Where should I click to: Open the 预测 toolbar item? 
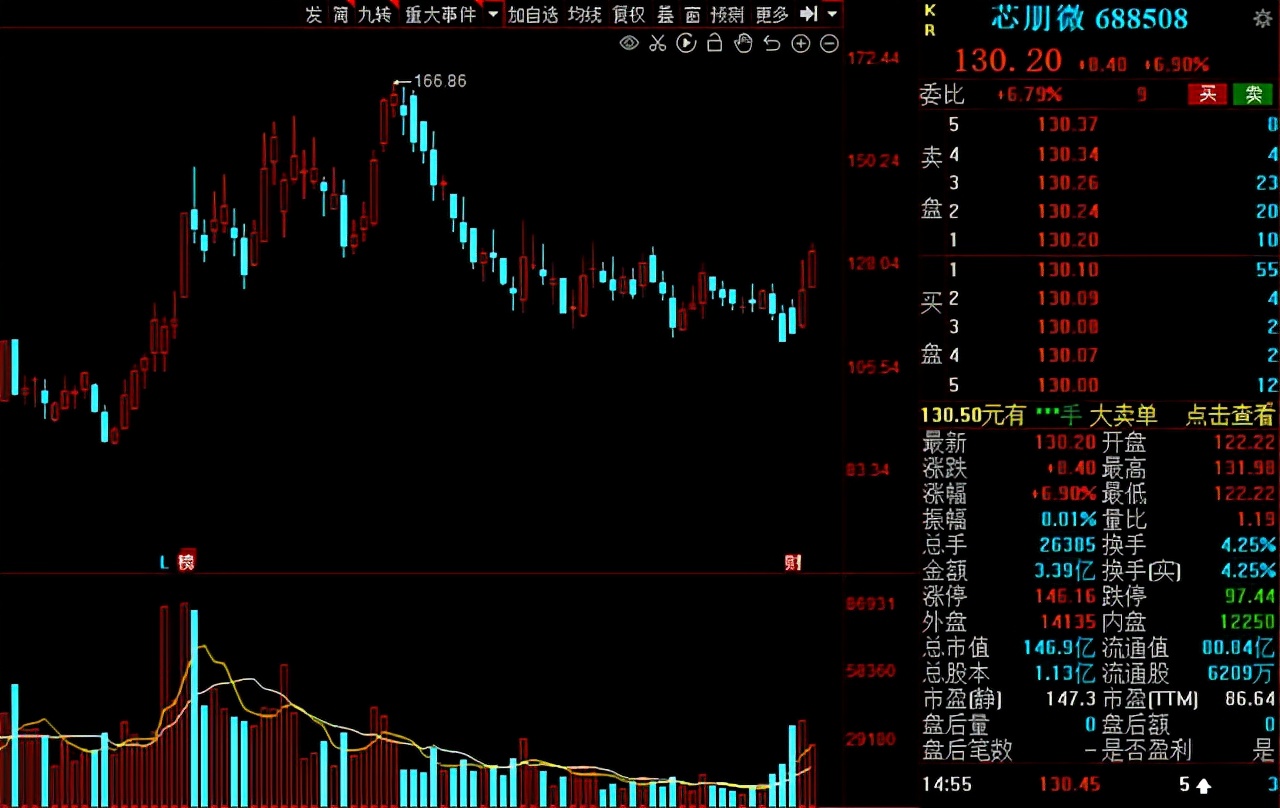(727, 15)
